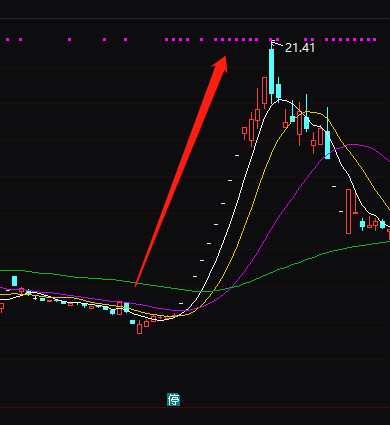
Task: Select the cut-off red candle at the right edge
Action: point(389,234)
